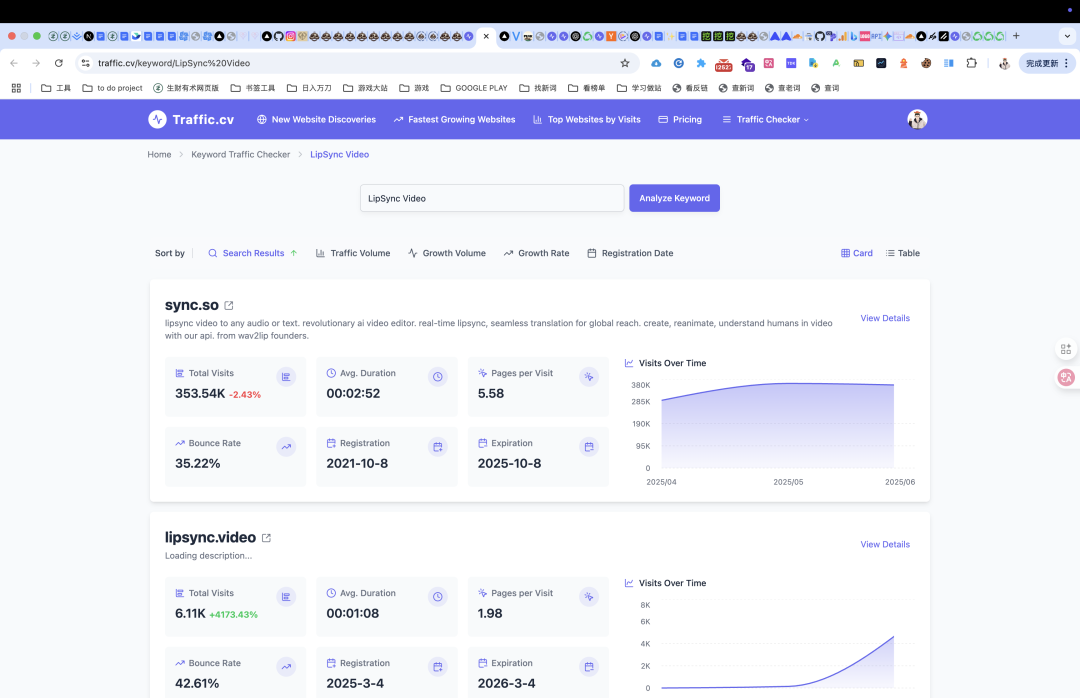1080x698 pixels.
Task: Expand the Traffic Checker dropdown
Action: tap(765, 119)
